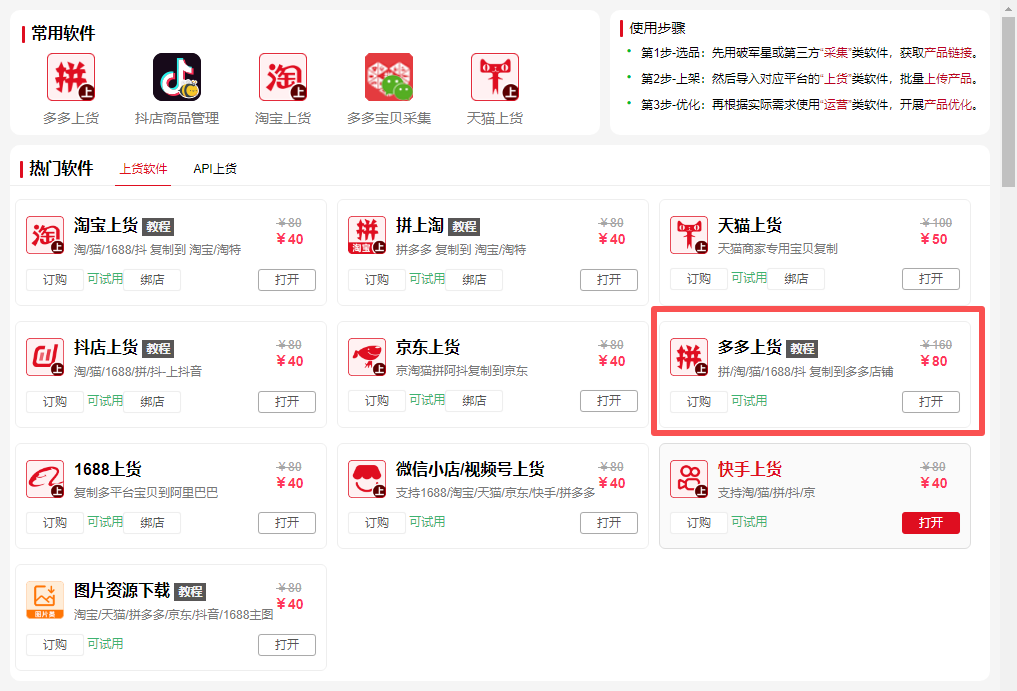The image size is (1017, 691).
Task: Click the 天猫上货 card icon in 热门软件
Action: (689, 235)
